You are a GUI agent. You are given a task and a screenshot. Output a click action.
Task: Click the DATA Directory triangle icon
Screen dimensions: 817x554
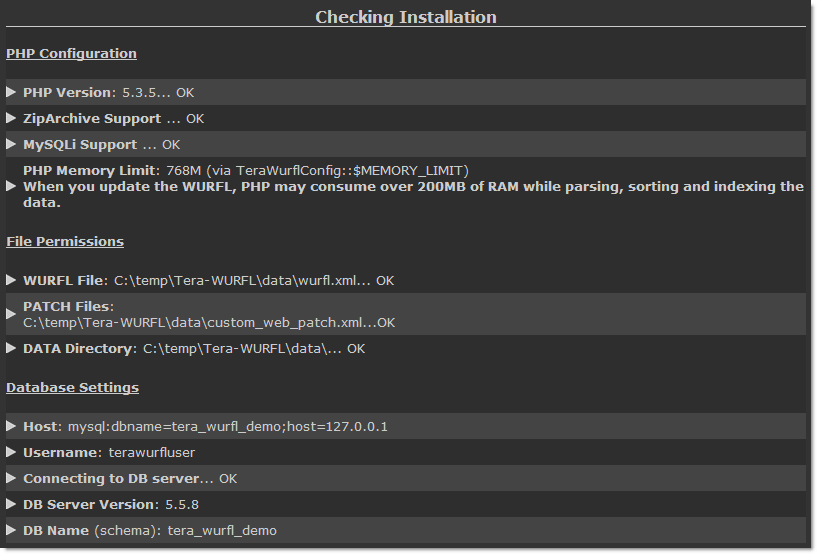coord(11,348)
